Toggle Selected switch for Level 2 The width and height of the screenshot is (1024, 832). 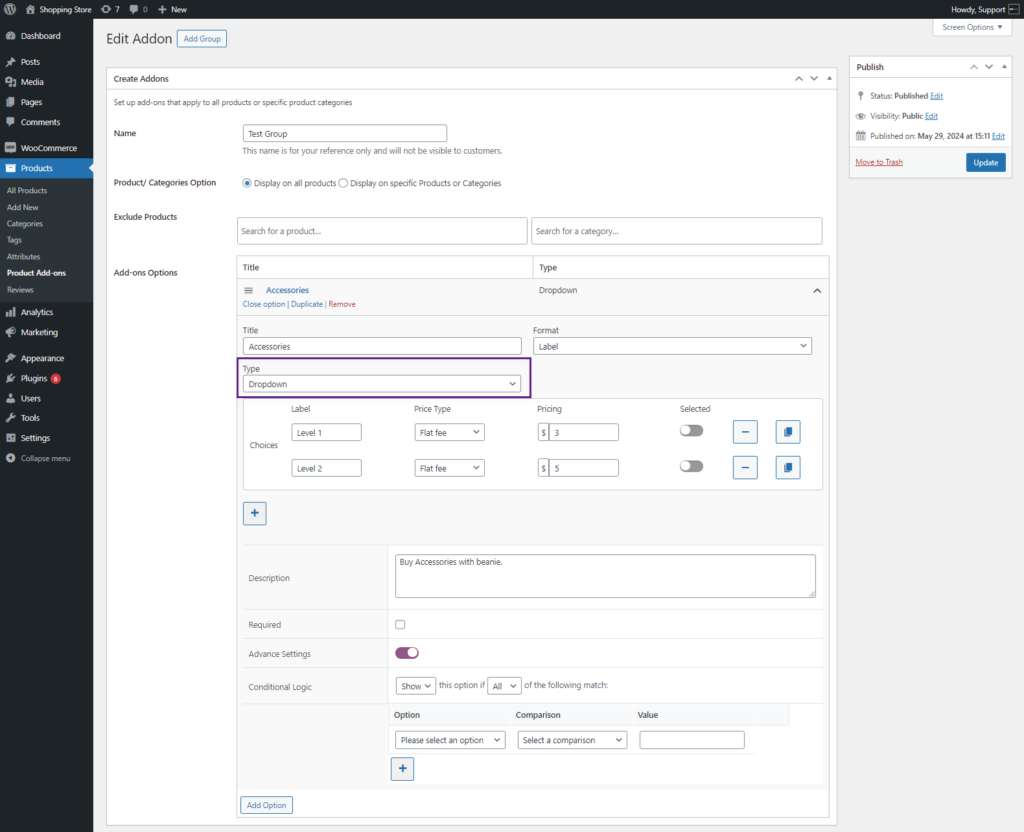click(692, 466)
